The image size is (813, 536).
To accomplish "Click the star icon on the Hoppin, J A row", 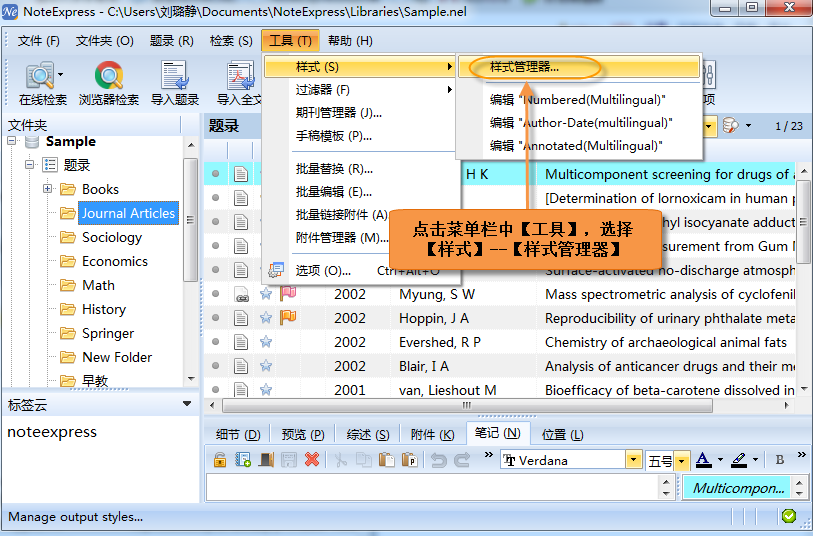I will click(266, 318).
